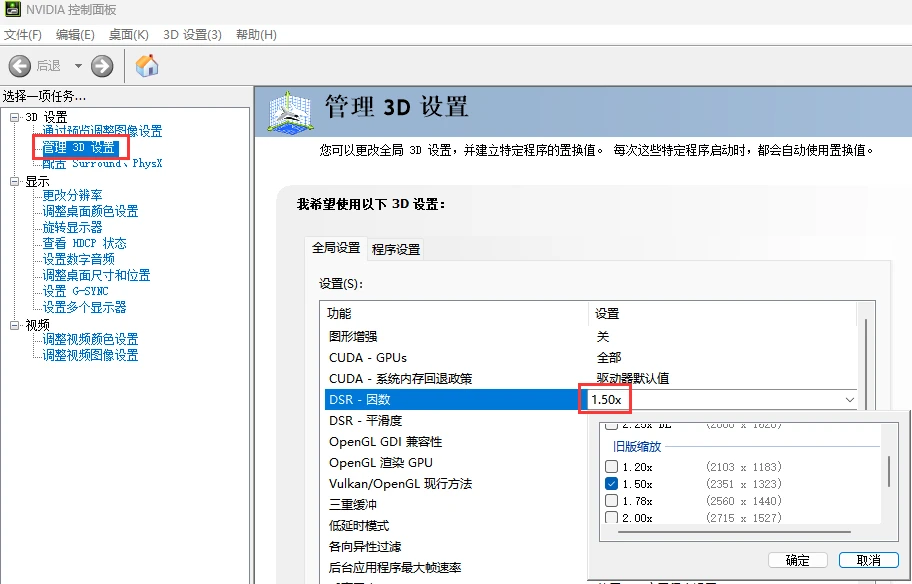Screen dimensions: 912x584
Task: Click 关 value for 图形增强
Action: [x=603, y=336]
